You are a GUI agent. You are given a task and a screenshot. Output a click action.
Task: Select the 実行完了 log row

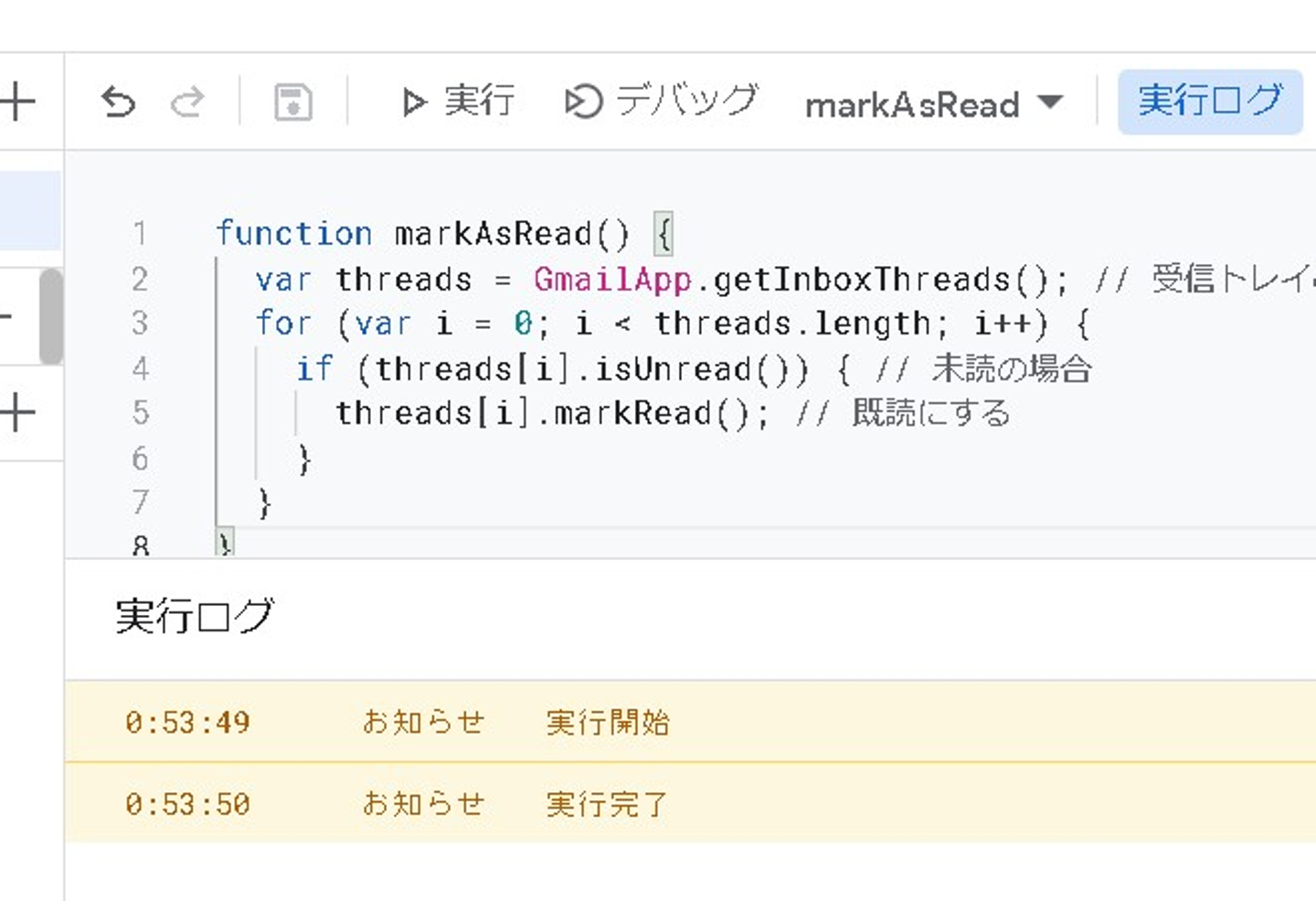pos(608,804)
